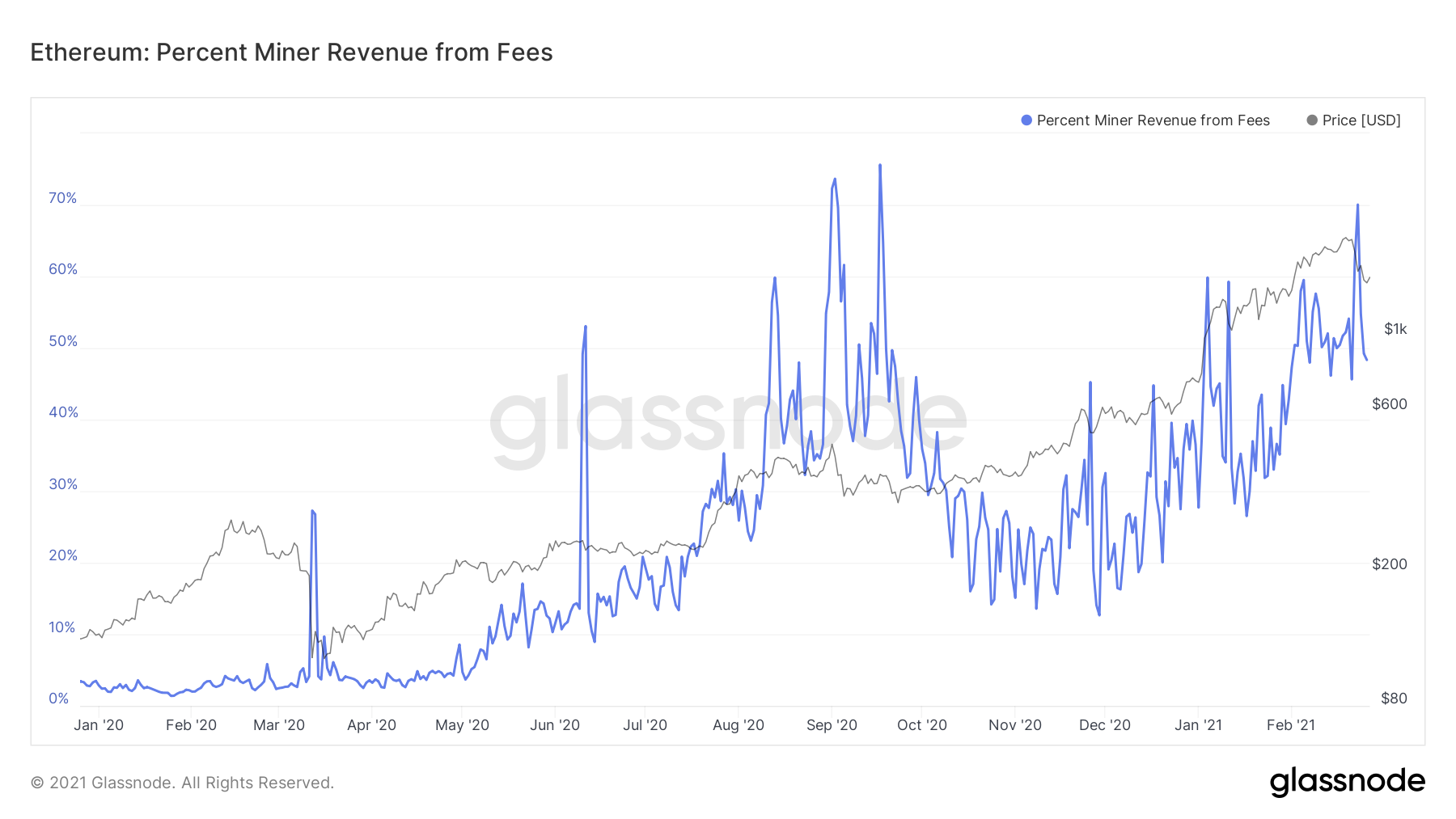Click the Jan '21 x-axis label
The width and height of the screenshot is (1456, 819).
click(x=1198, y=725)
